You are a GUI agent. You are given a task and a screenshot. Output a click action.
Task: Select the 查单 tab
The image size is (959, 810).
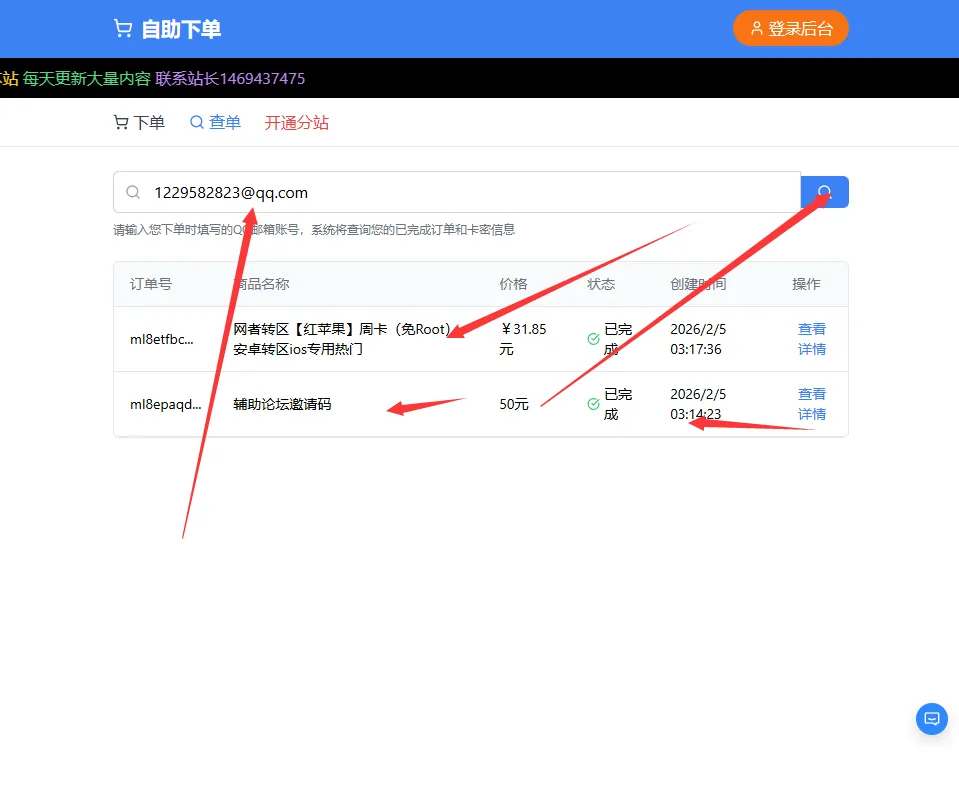(x=224, y=121)
